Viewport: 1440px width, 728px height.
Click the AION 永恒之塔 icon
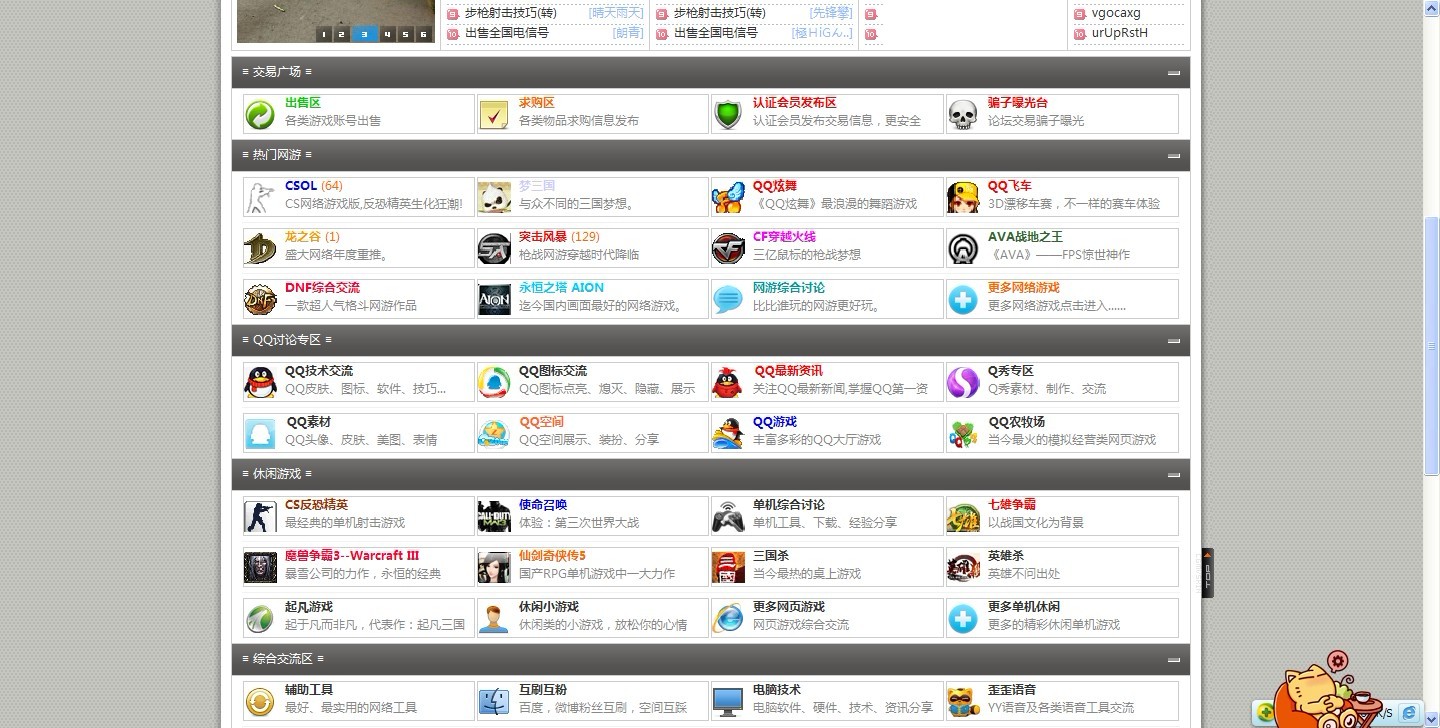pyautogui.click(x=494, y=299)
